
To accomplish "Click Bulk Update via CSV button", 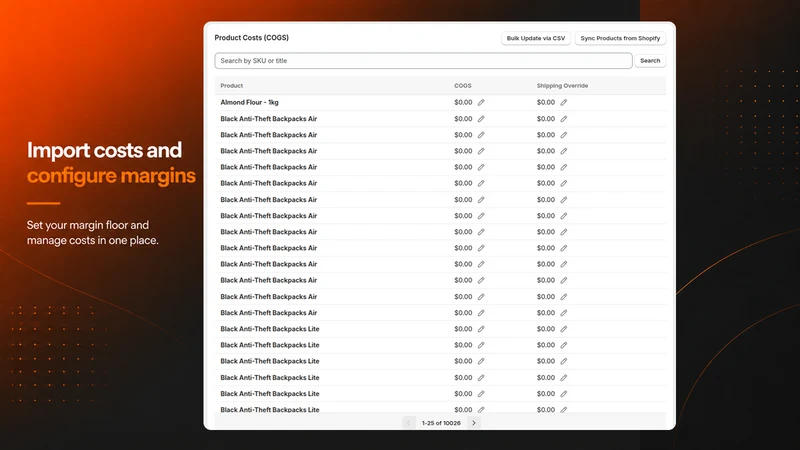I will coord(536,38).
